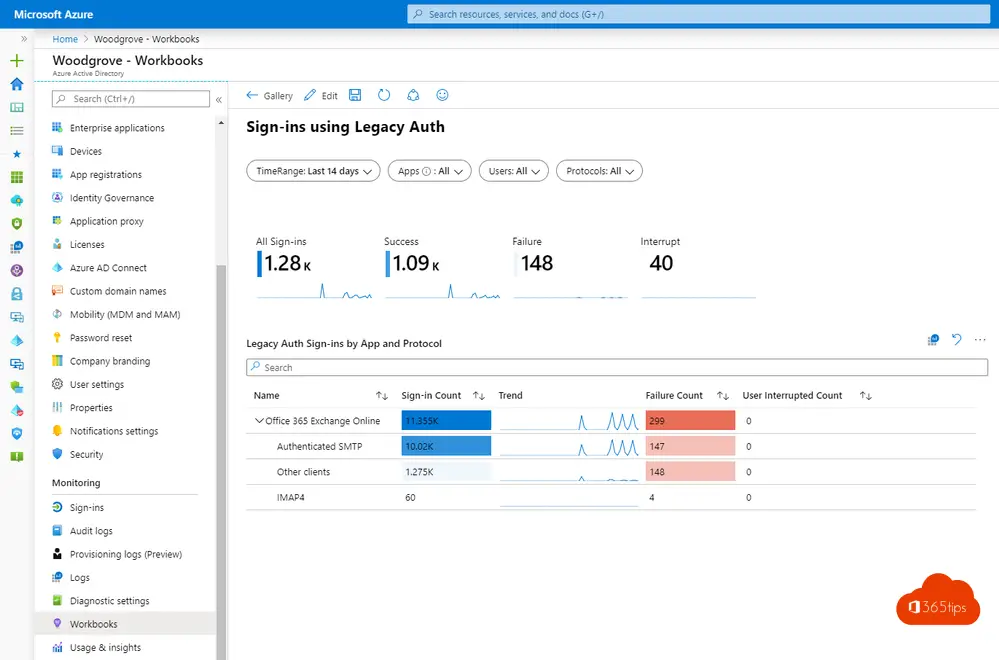Viewport: 999px width, 660px height.
Task: Click the Home breadcrumb link
Action: coord(65,39)
